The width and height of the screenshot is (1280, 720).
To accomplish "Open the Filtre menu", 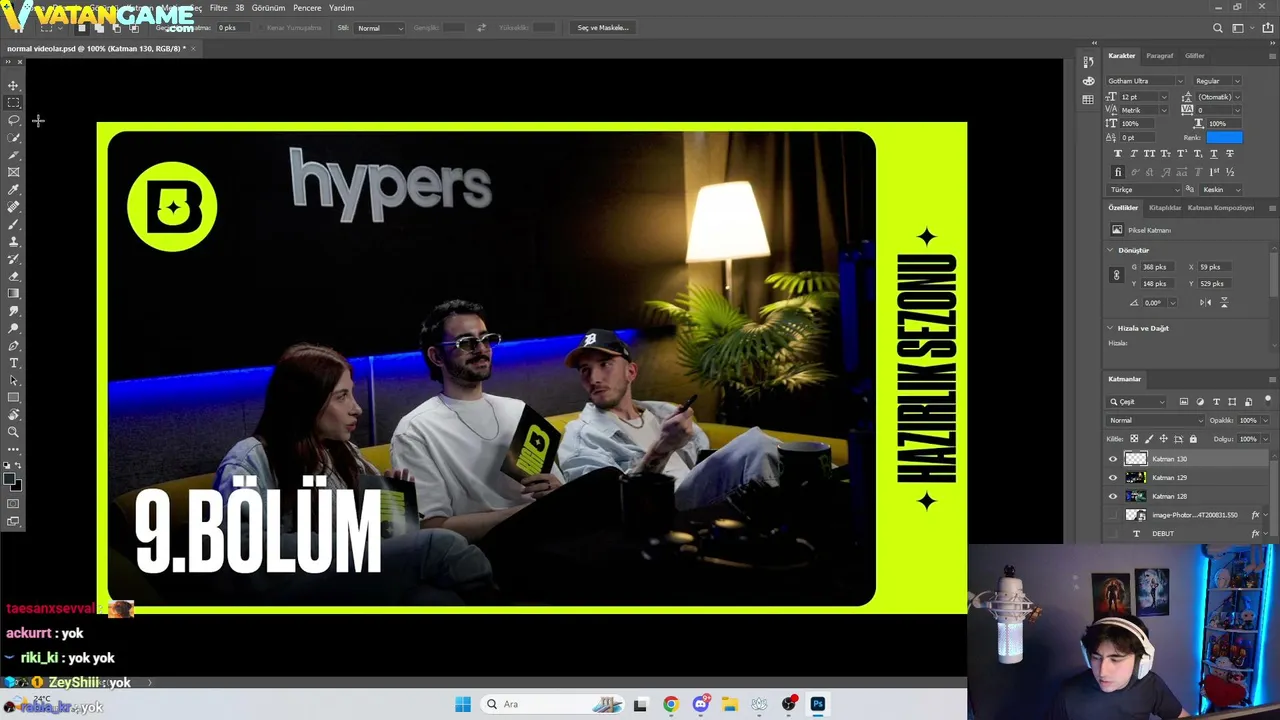I will 218,8.
